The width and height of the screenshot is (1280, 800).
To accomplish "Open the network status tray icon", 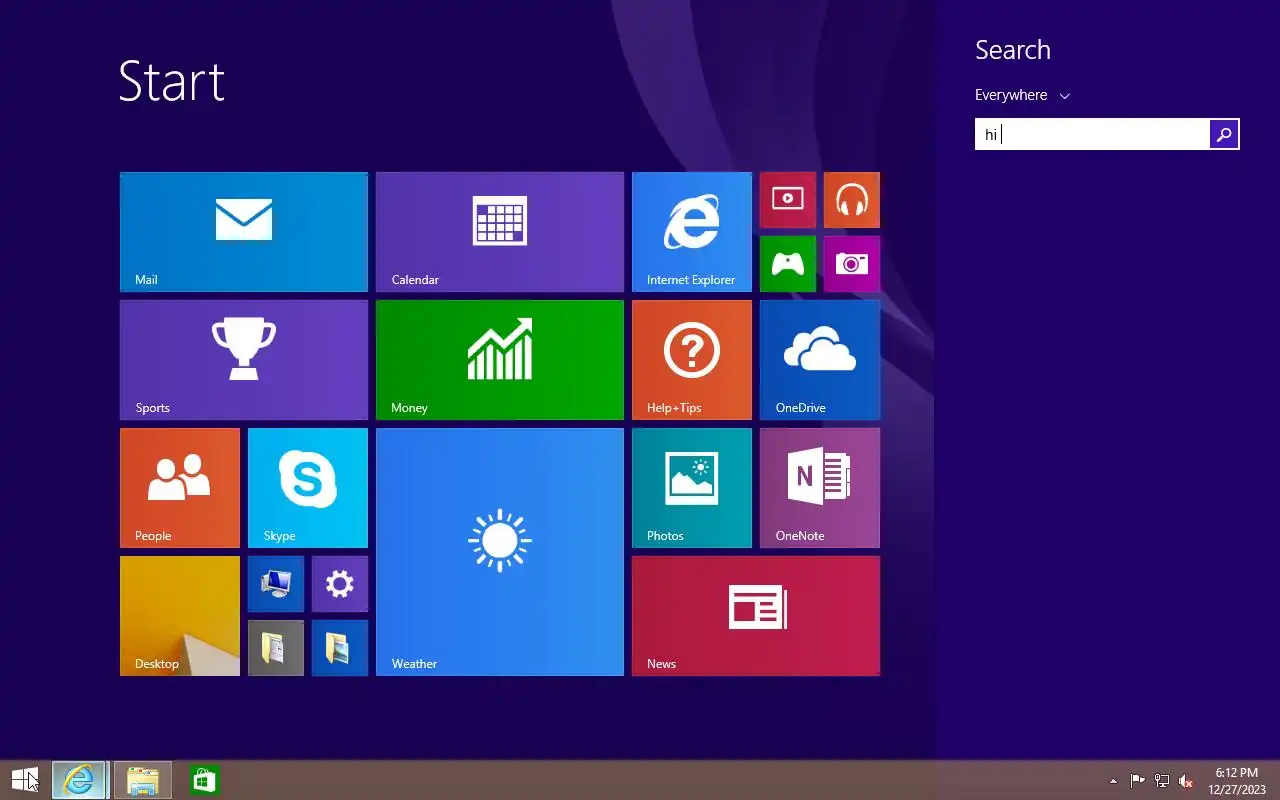I will click(x=1162, y=781).
